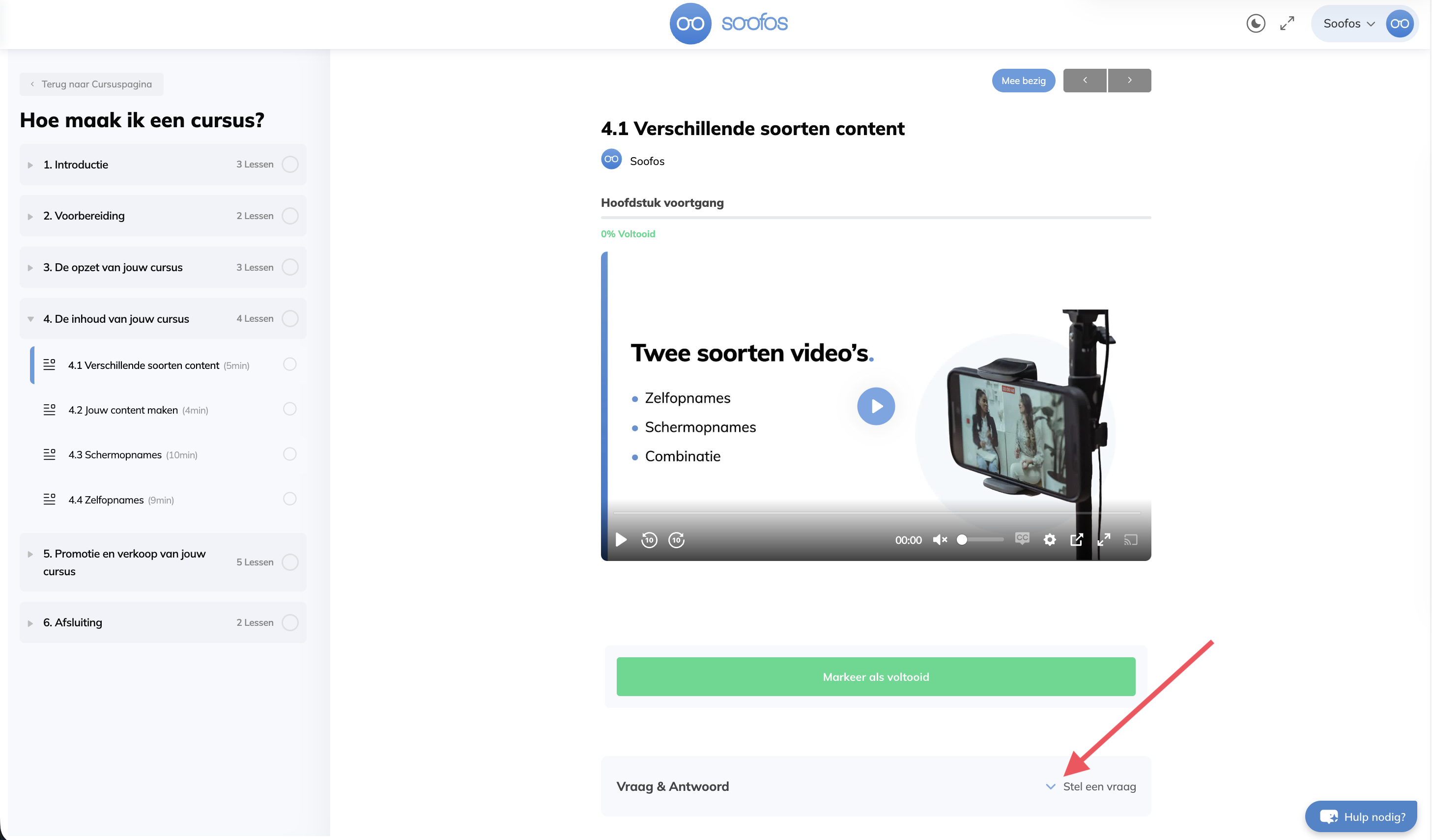This screenshot has width=1432, height=840.
Task: Open video settings gear
Action: point(1050,539)
